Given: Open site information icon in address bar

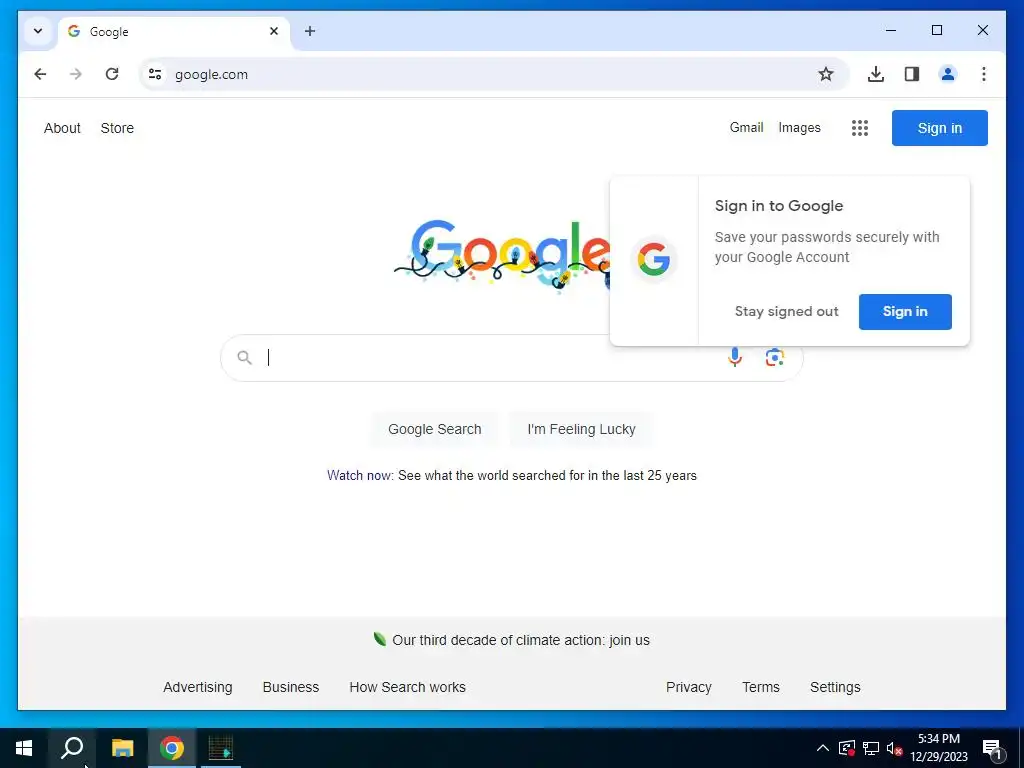Looking at the screenshot, I should 155,74.
